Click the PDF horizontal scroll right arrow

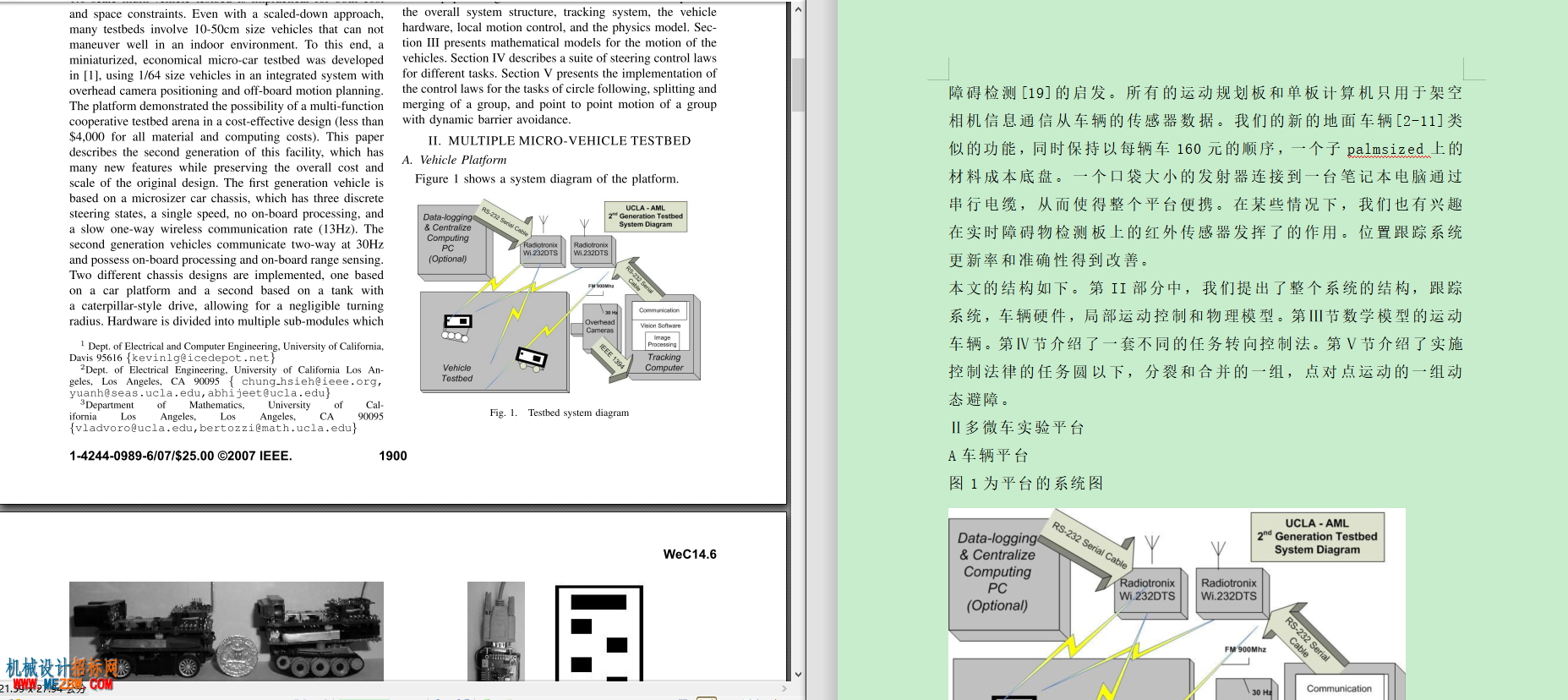[784, 689]
